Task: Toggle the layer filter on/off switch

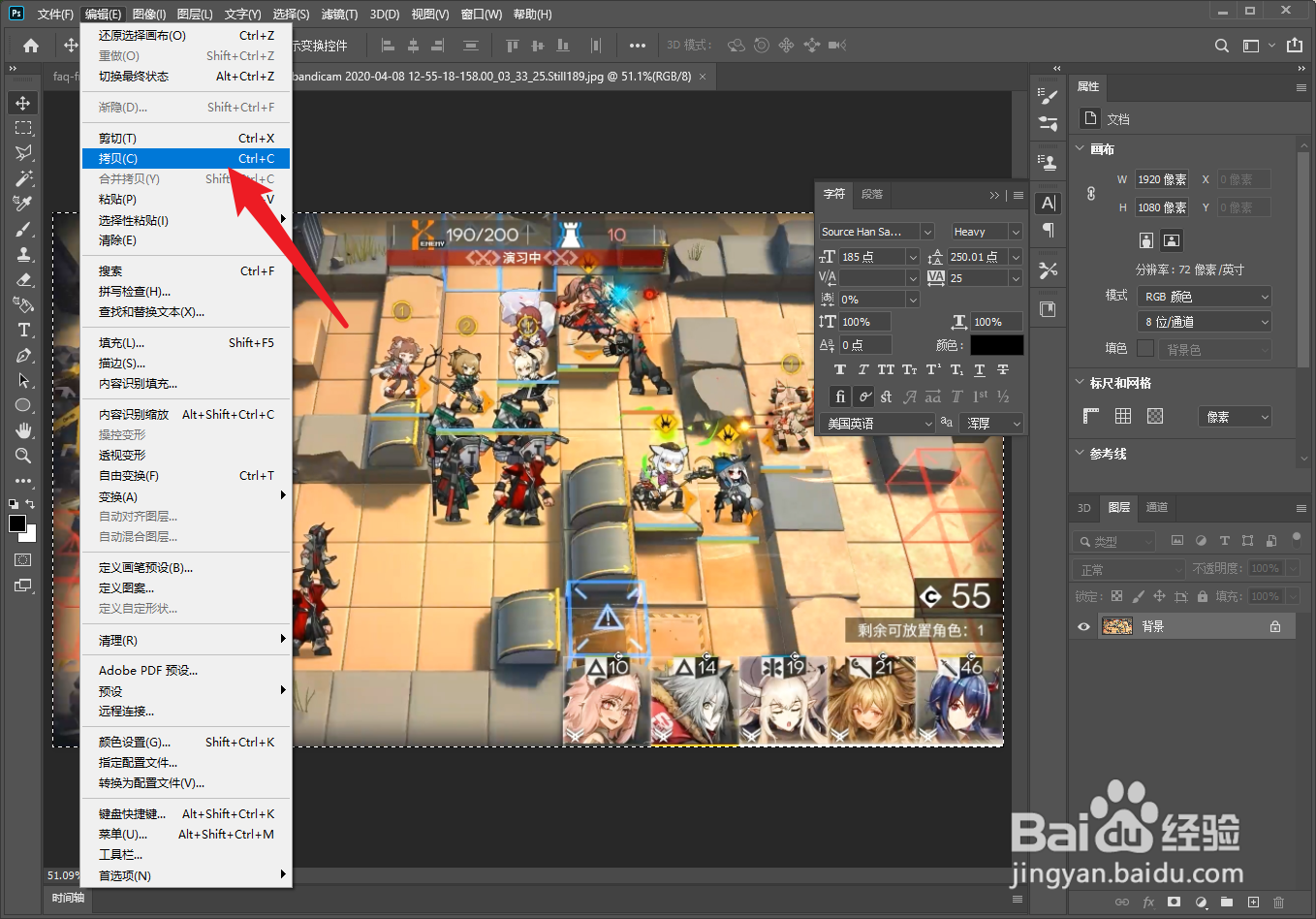Action: tap(1297, 538)
